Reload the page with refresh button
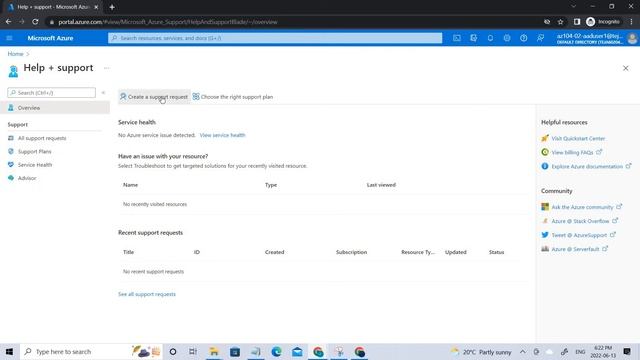 point(36,22)
